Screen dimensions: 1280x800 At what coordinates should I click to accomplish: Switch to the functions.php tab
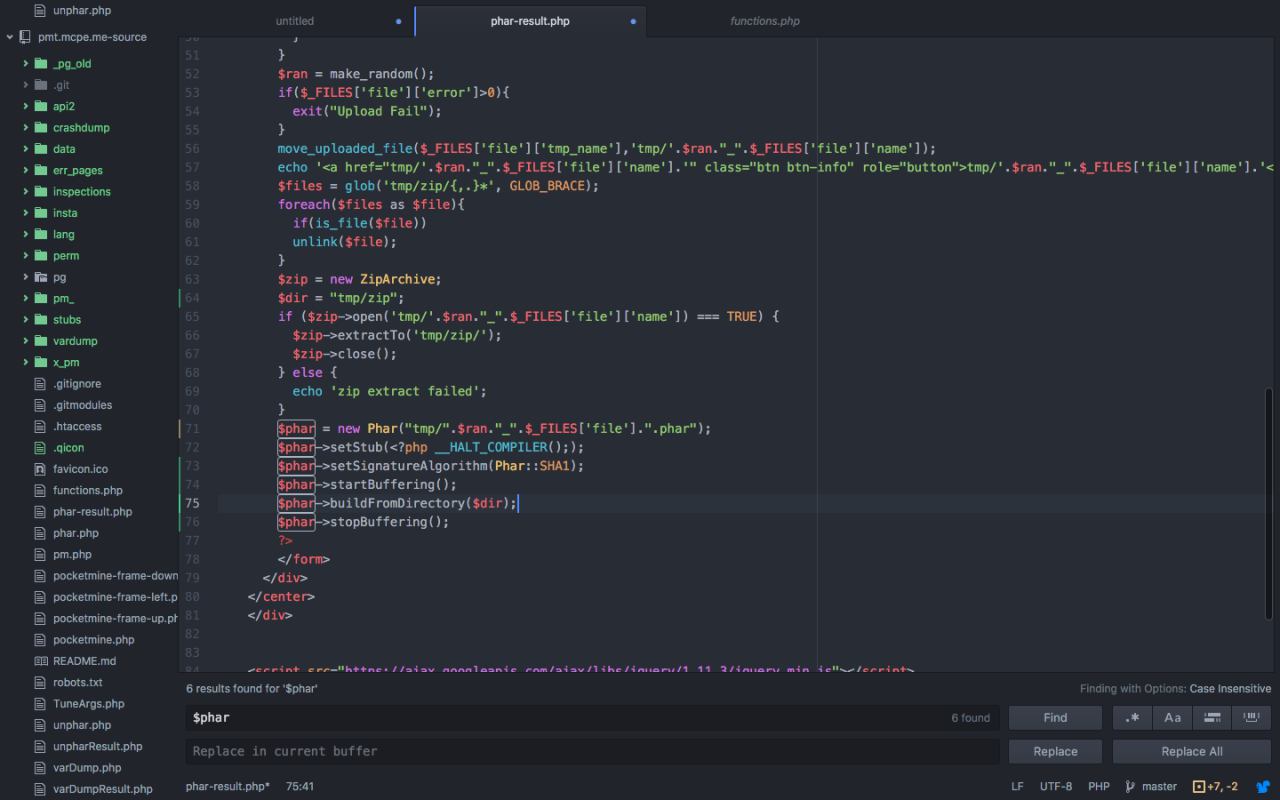pos(765,21)
